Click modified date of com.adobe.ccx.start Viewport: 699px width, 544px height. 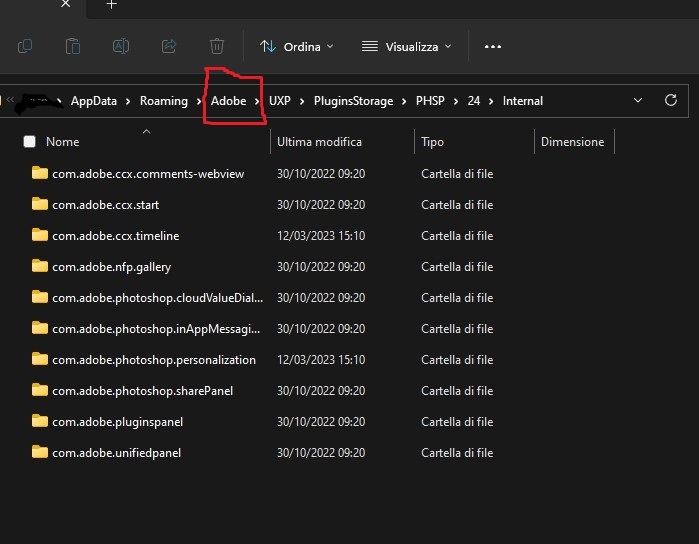[x=321, y=205]
